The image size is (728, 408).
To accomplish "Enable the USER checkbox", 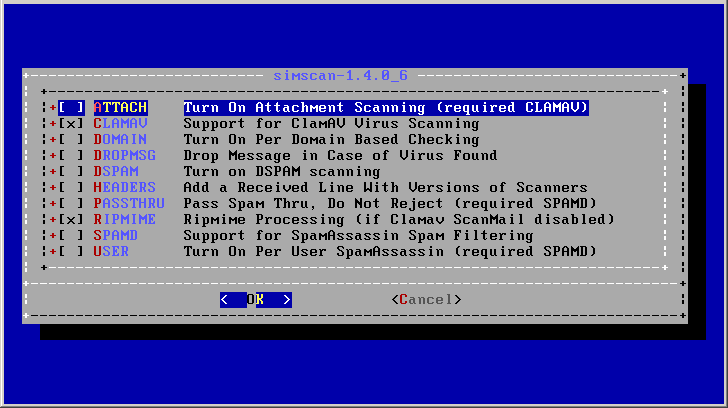I will coord(71,252).
